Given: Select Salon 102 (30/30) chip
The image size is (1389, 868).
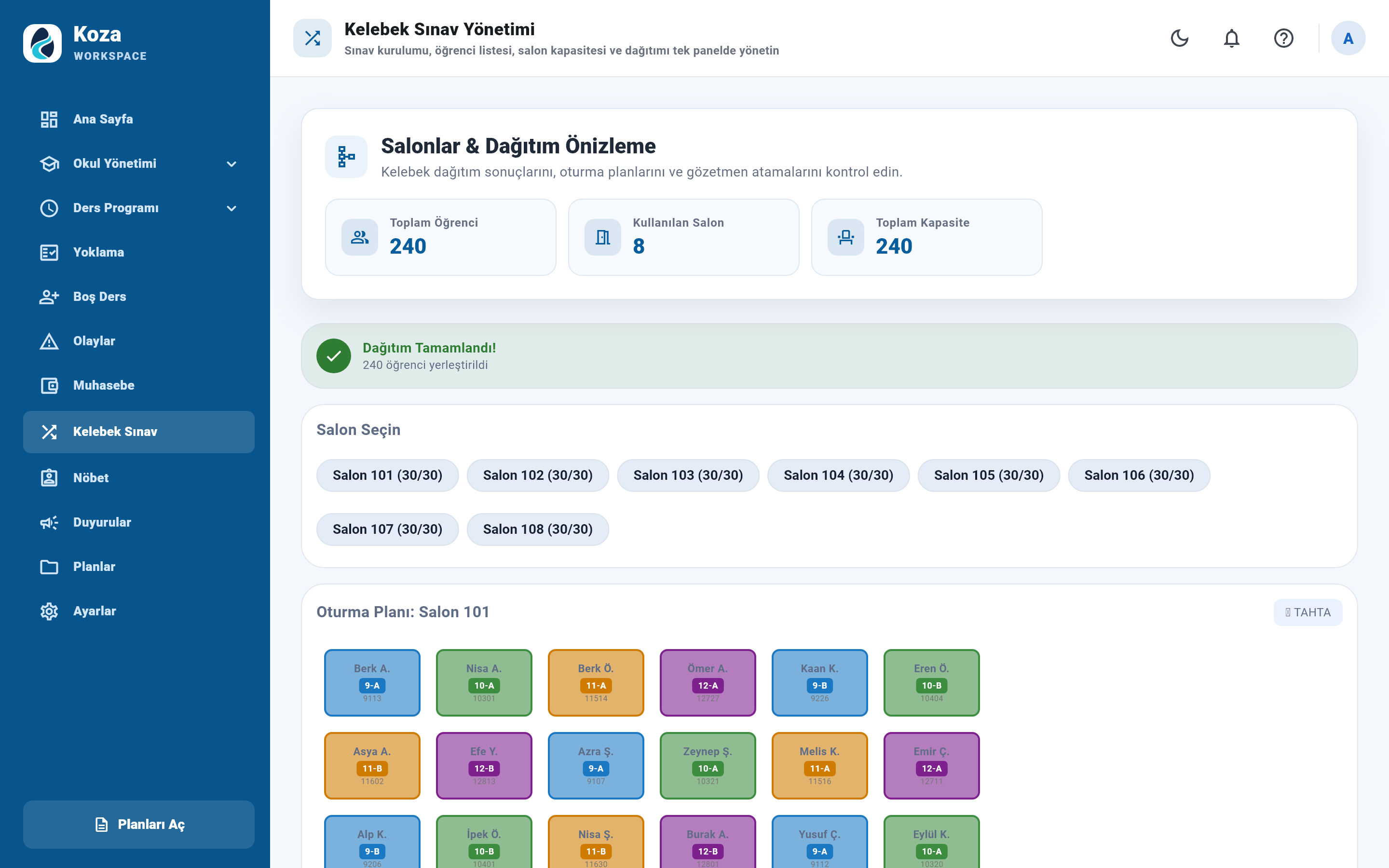Looking at the screenshot, I should click(x=538, y=475).
